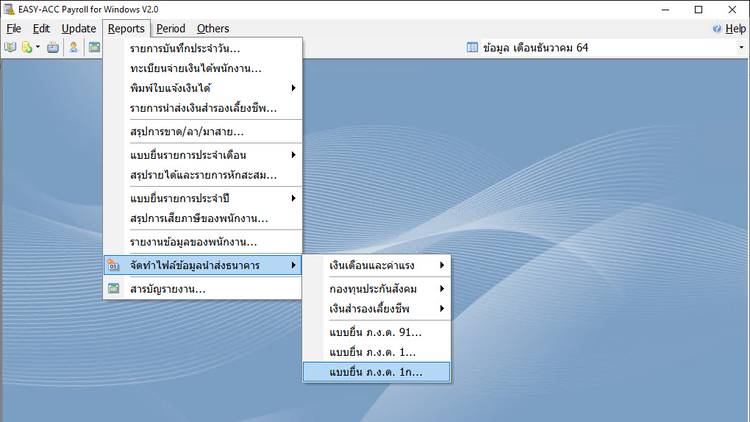Screen dimensions: 750x422
Task: Select รายการนำส่งเงินสำรองเลี้ยงชีพ... entry
Action: pos(203,108)
